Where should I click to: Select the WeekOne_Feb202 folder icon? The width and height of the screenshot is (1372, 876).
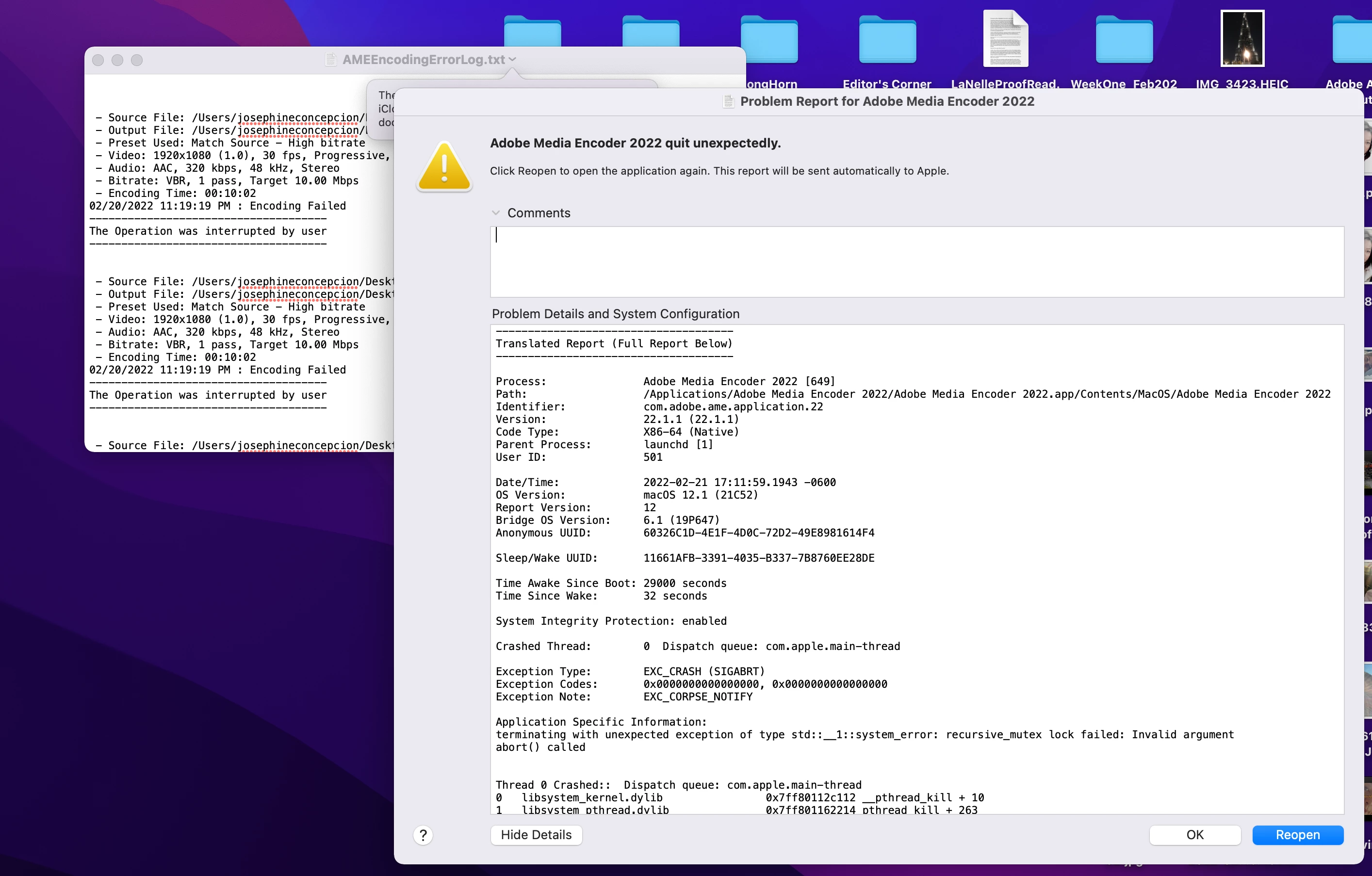coord(1124,39)
